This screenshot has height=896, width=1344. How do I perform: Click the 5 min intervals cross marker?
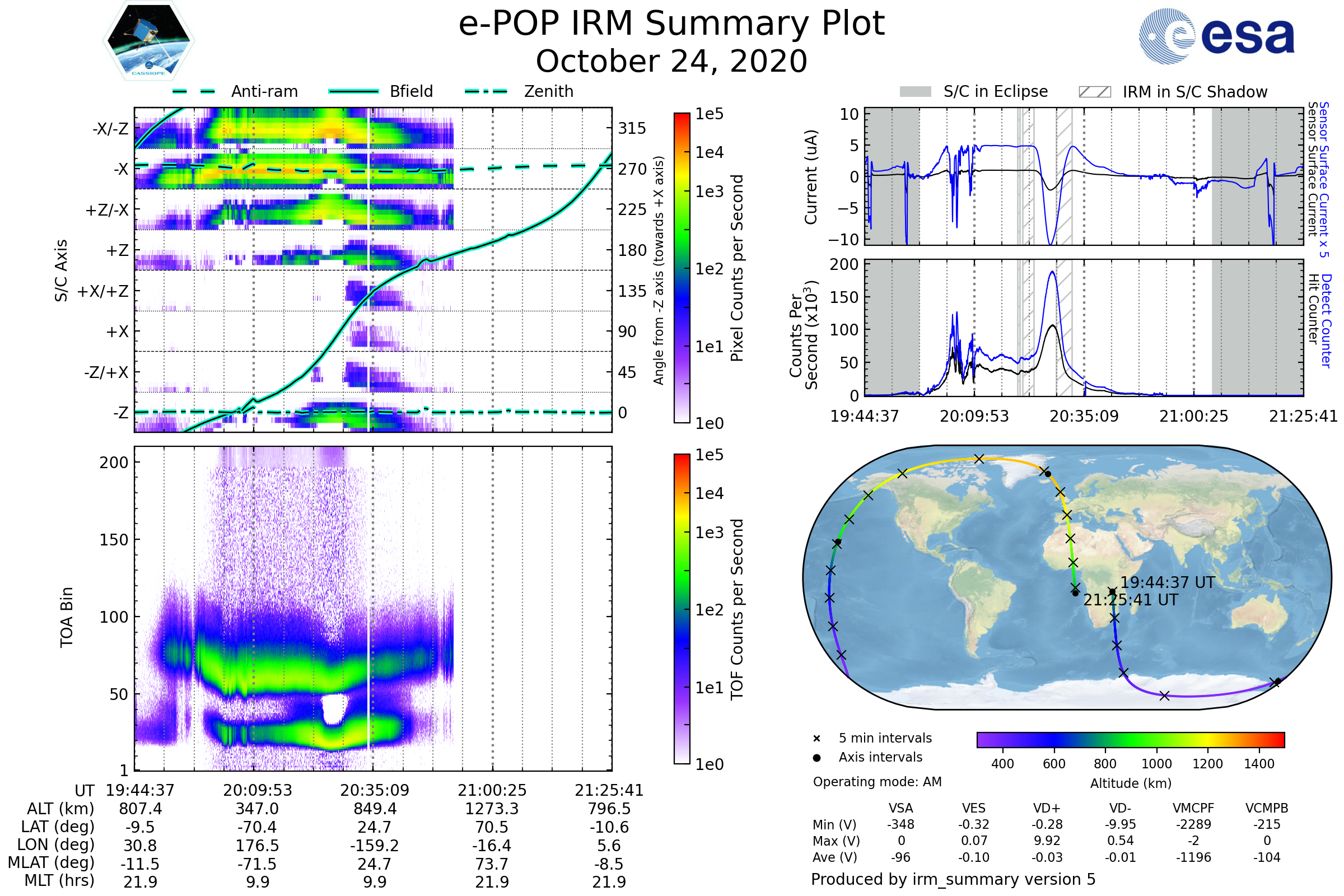[x=816, y=739]
